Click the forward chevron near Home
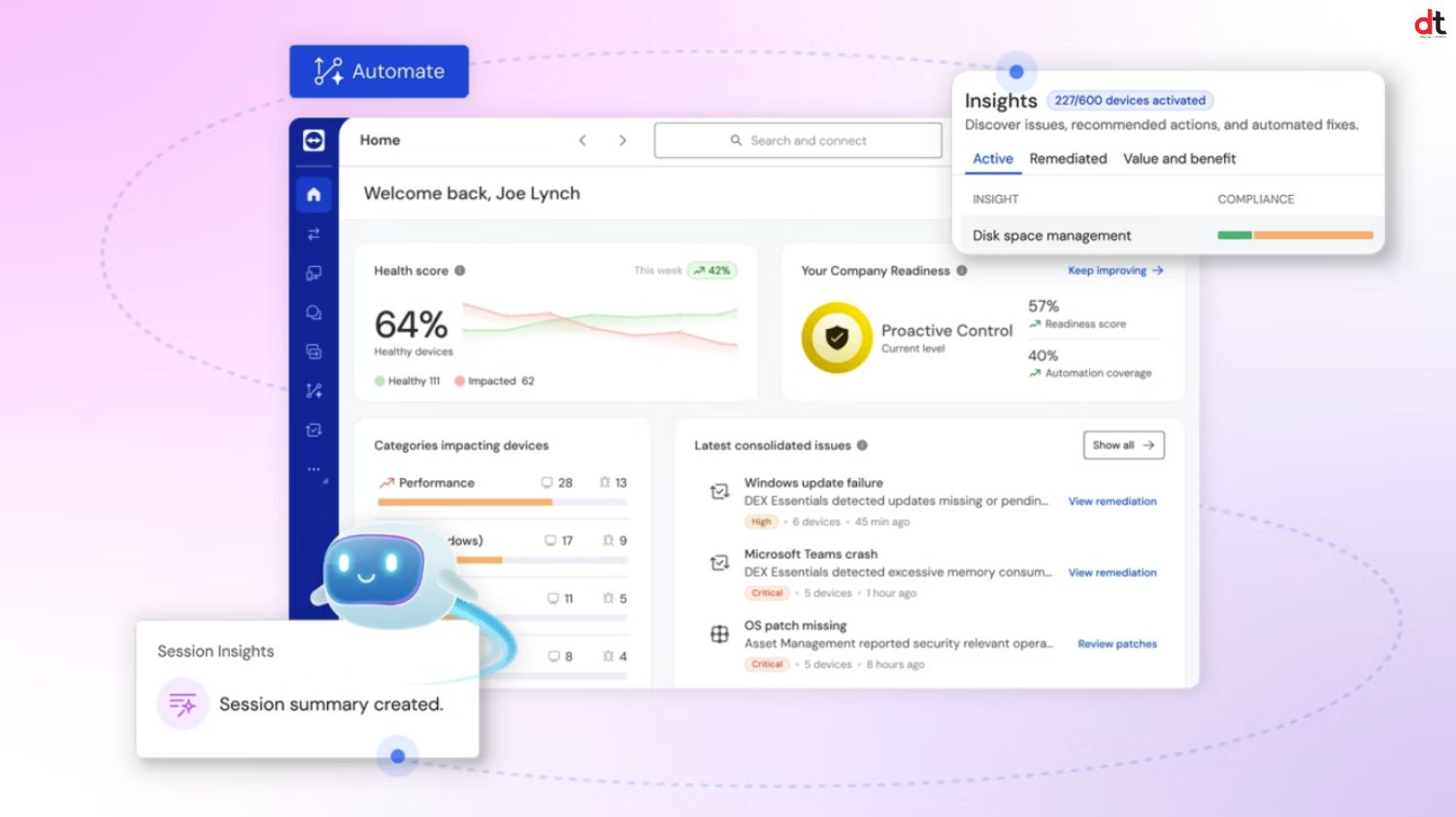The width and height of the screenshot is (1456, 817). (x=622, y=140)
